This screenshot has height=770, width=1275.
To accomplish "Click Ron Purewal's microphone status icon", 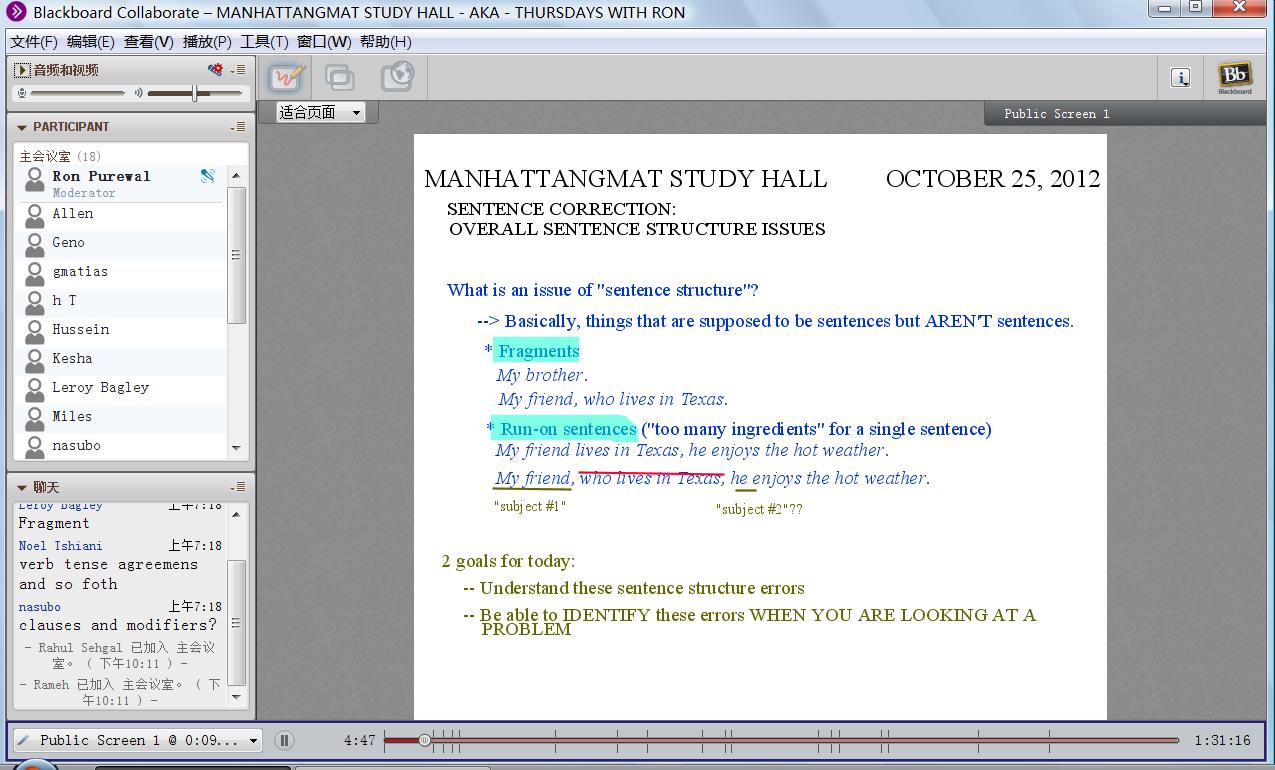I will 207,176.
